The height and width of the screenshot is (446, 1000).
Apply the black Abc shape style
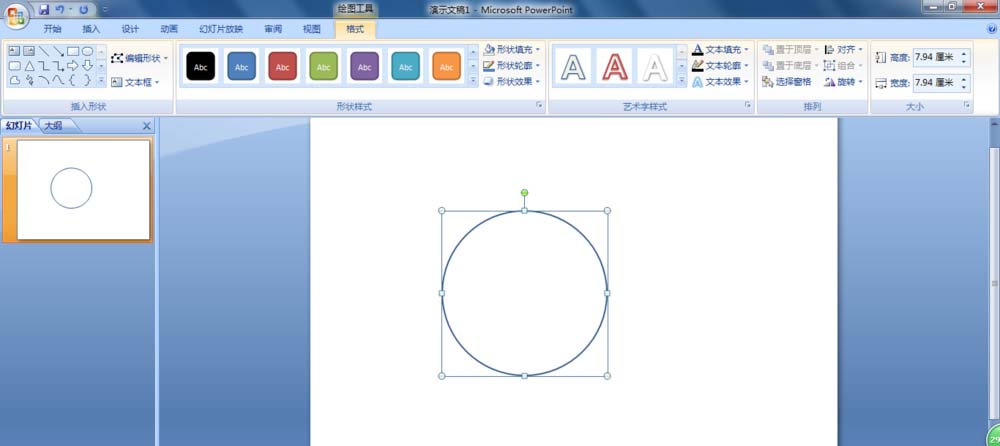(x=200, y=66)
